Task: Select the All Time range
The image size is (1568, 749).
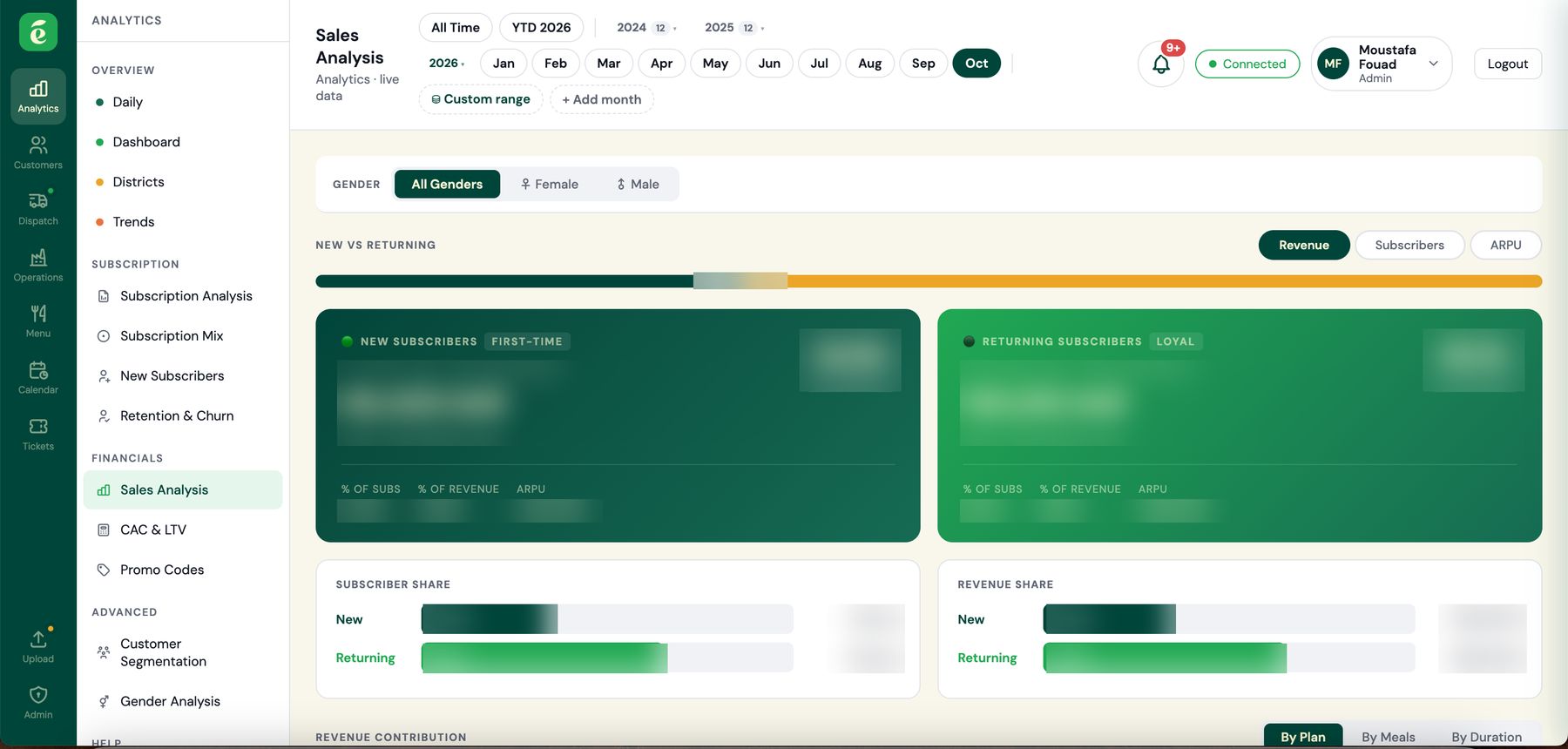Action: (x=456, y=28)
